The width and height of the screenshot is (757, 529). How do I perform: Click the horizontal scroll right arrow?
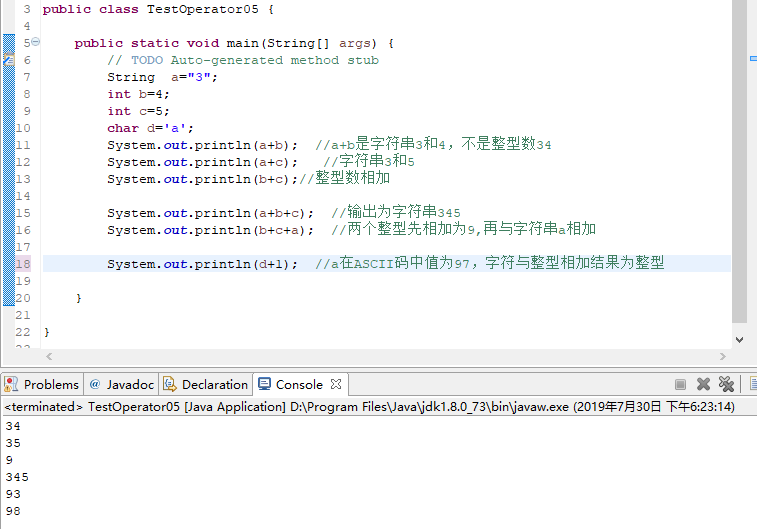[x=723, y=357]
